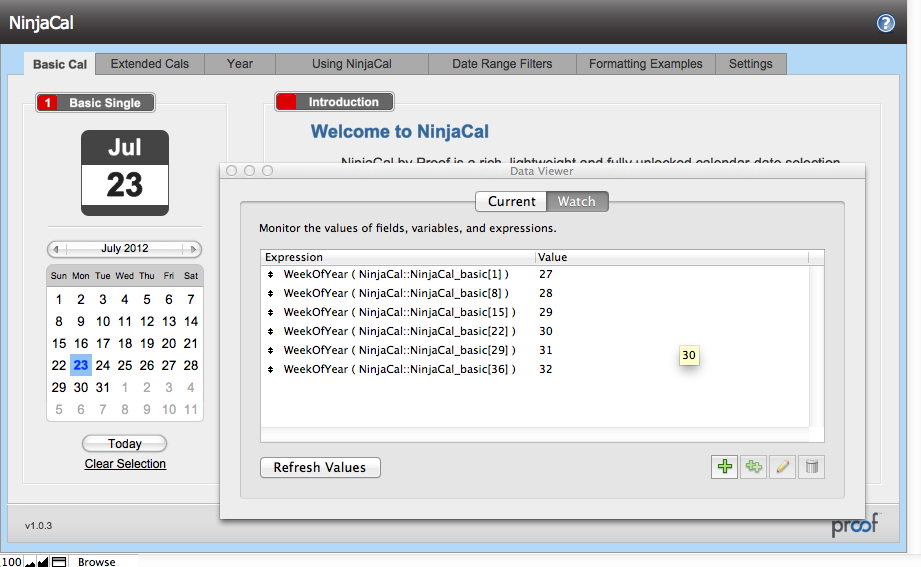Go to next month in calendar

pos(193,249)
